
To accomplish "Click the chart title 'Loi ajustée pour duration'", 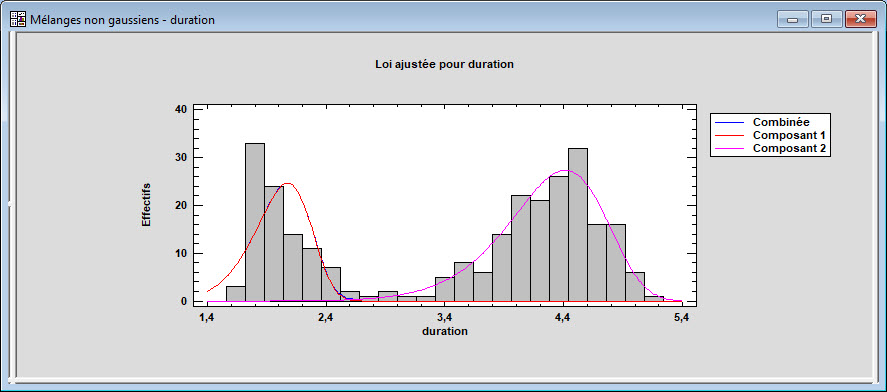I will point(444,64).
